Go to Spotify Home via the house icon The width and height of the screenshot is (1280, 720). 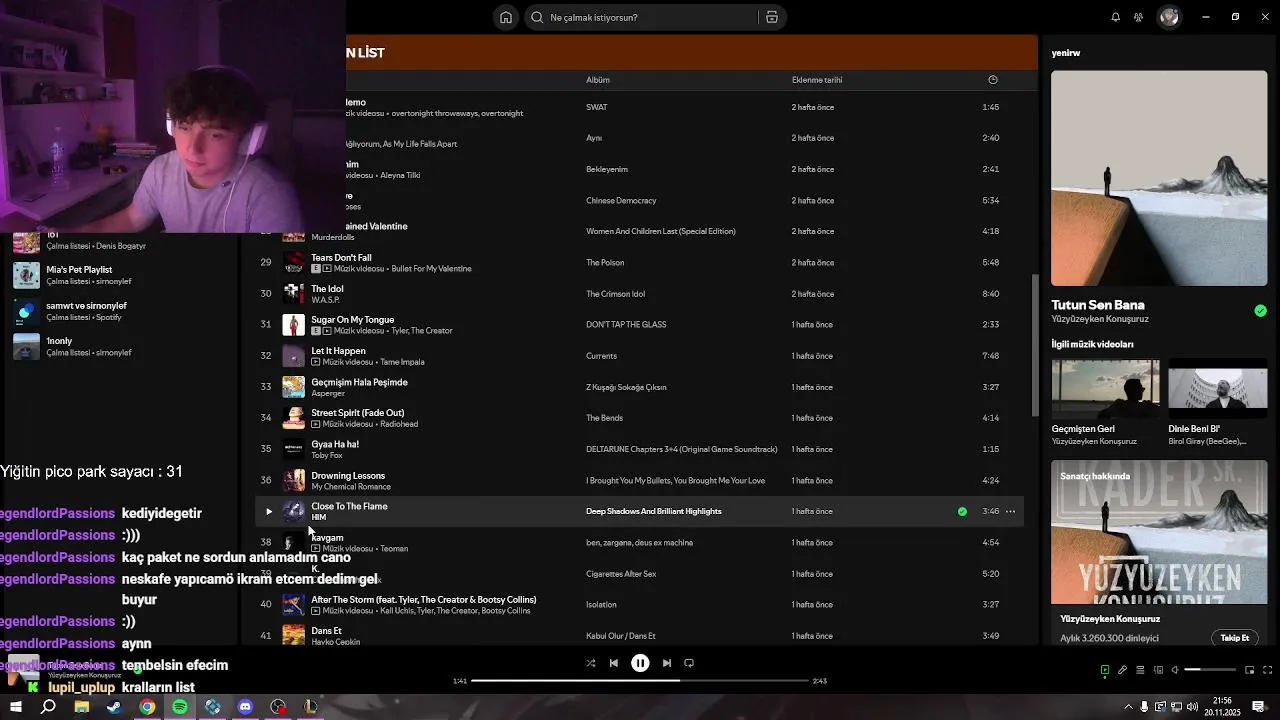506,17
